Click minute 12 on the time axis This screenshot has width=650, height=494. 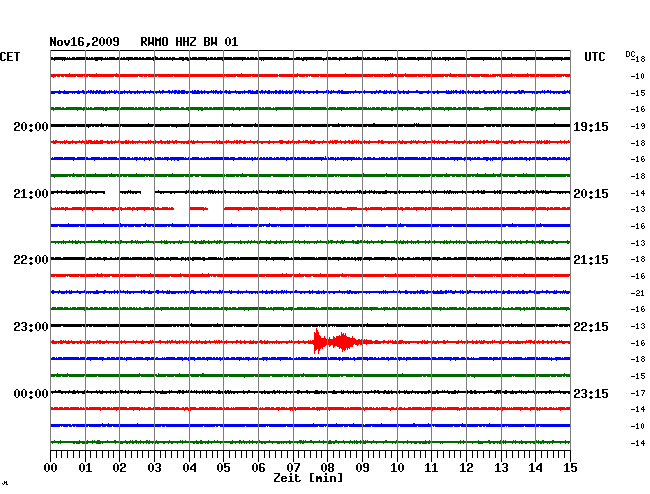(x=466, y=468)
